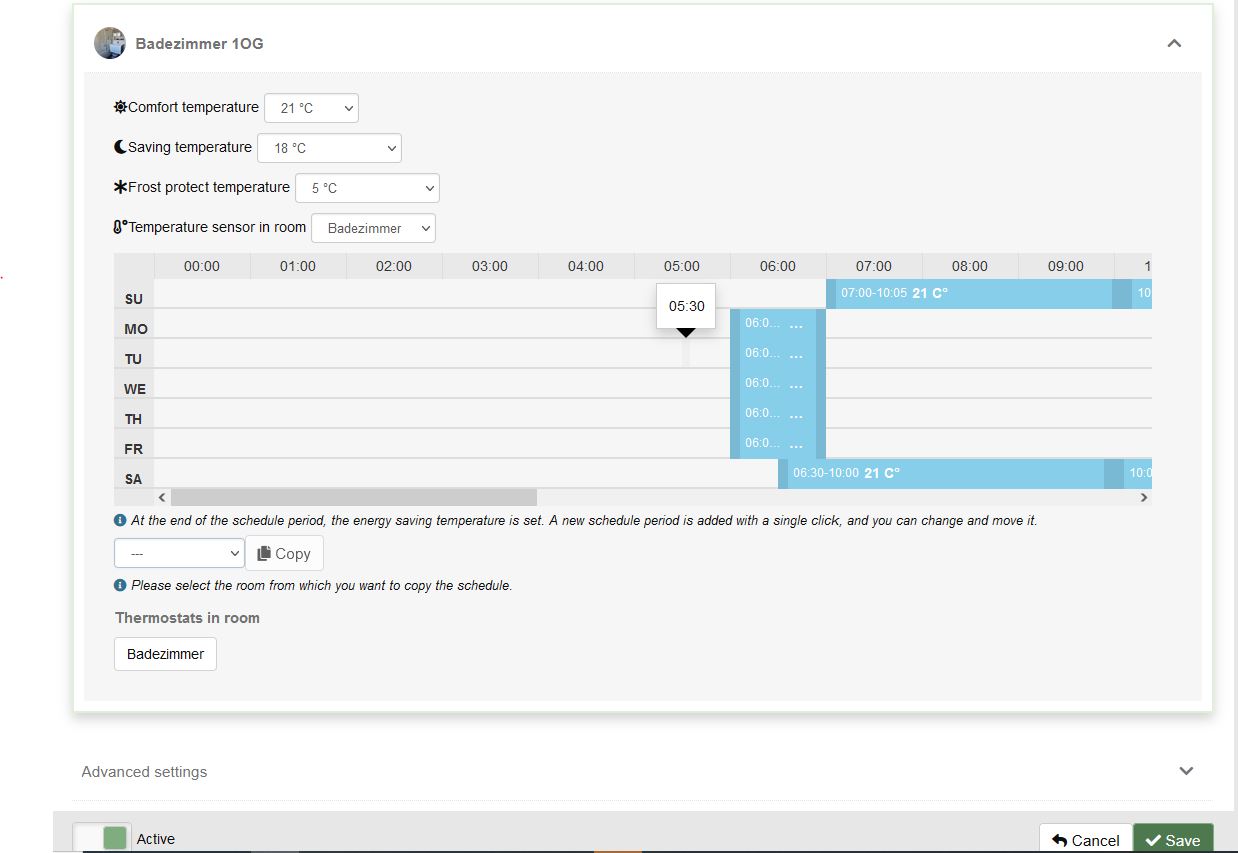Click the schedule scrollbar right arrow
1238x853 pixels.
click(x=1144, y=497)
